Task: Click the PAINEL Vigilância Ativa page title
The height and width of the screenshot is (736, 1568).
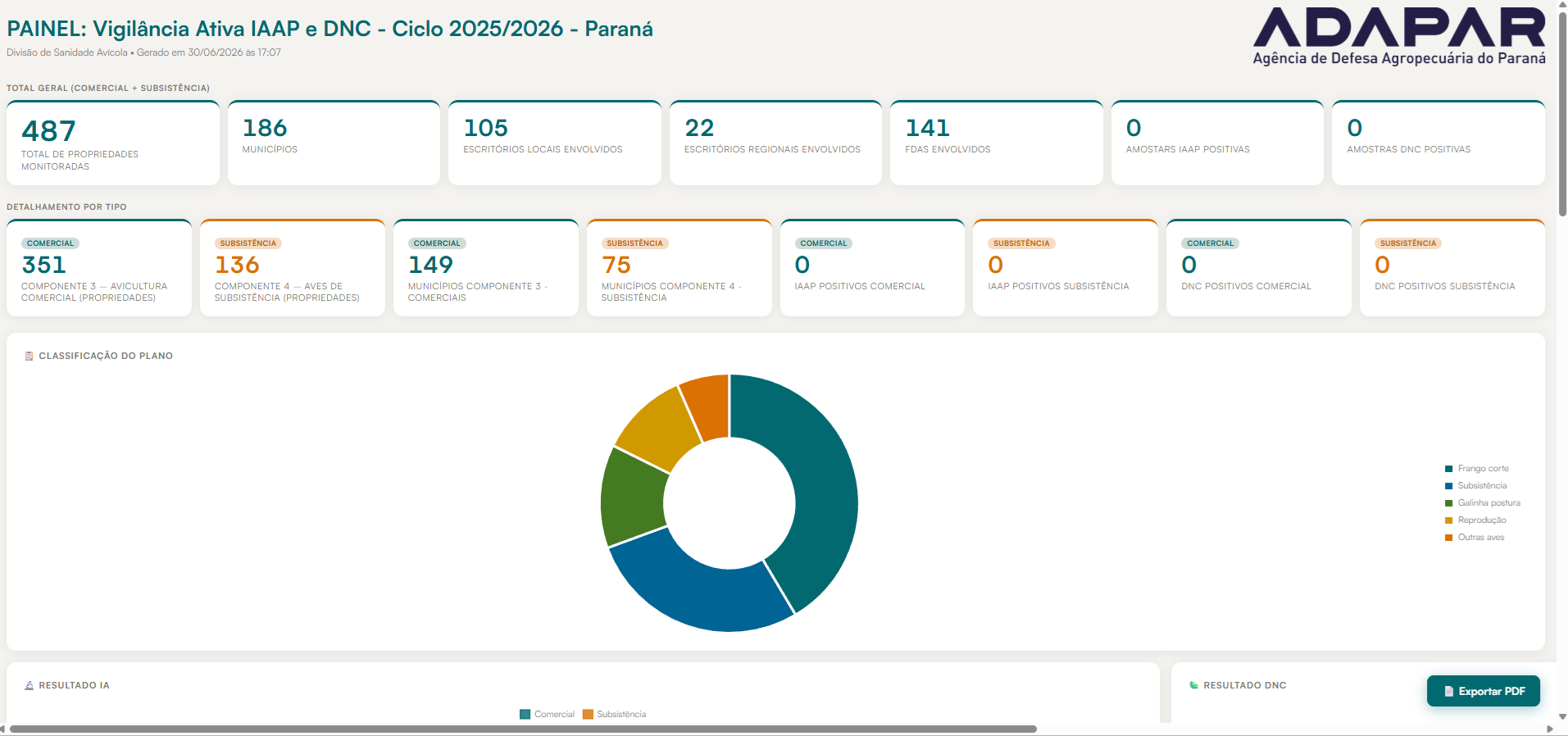Action: 330,29
